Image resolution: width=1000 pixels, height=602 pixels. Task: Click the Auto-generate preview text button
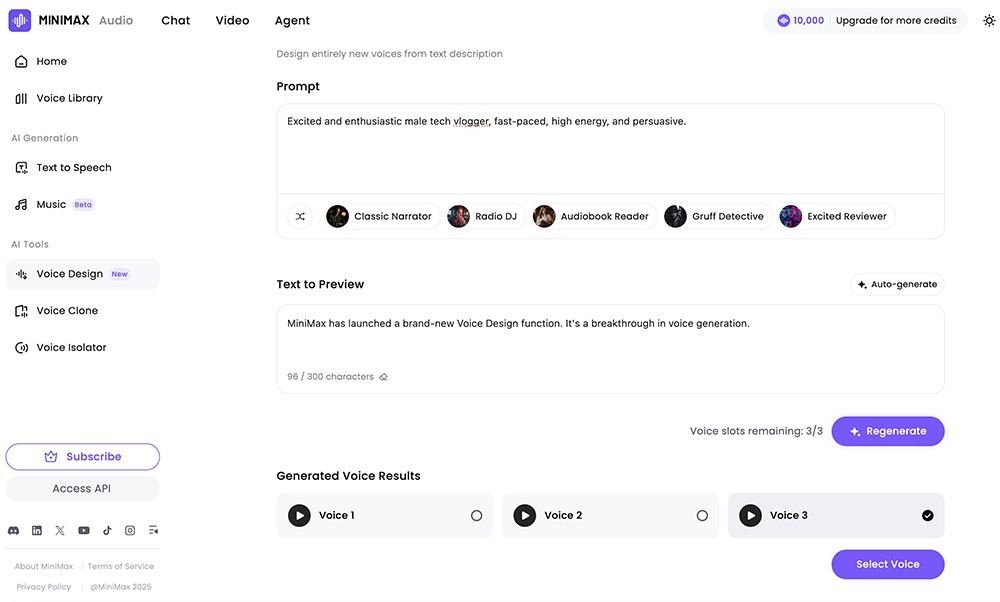(x=897, y=284)
